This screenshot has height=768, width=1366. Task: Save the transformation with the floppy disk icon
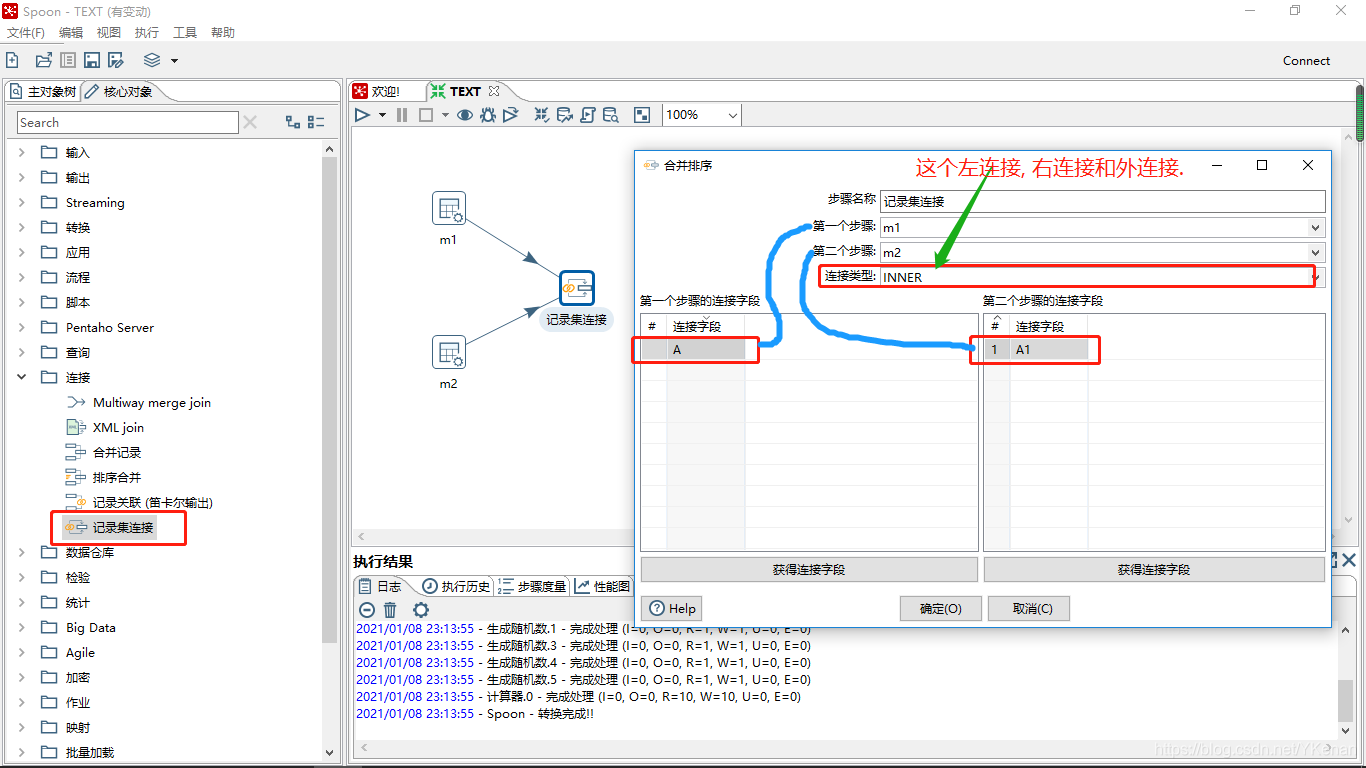92,60
